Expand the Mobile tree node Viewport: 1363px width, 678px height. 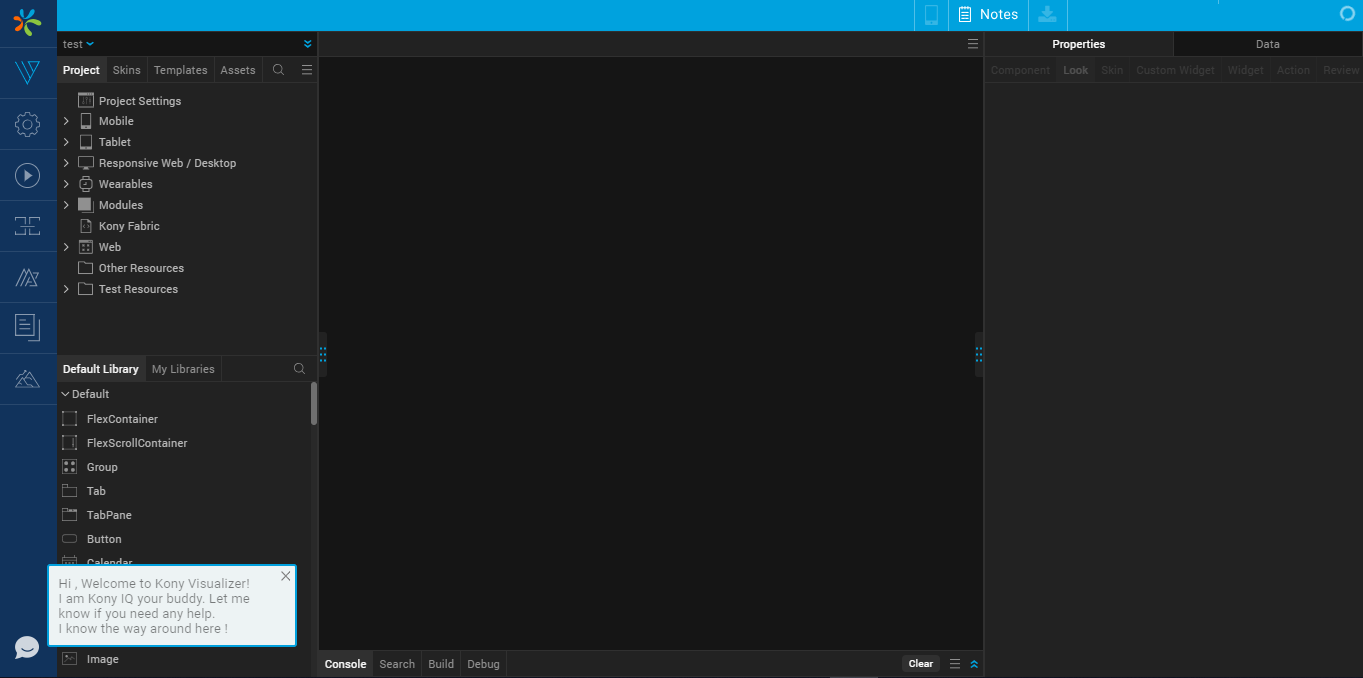66,121
